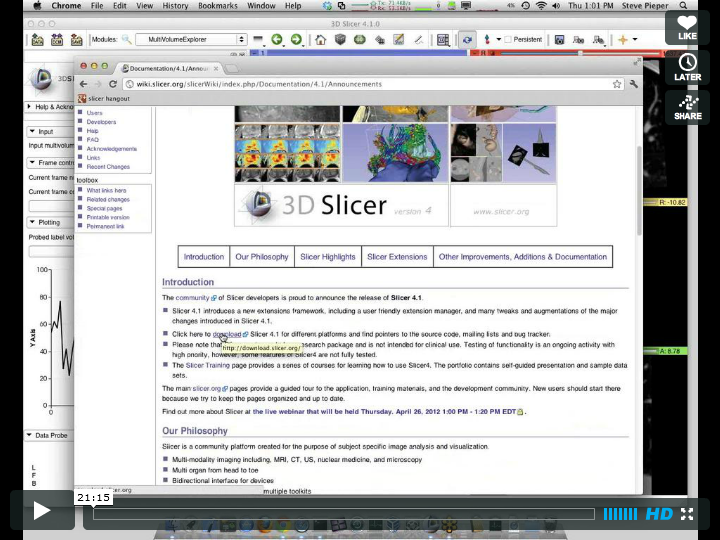Collapse the Plotting section

[34, 222]
